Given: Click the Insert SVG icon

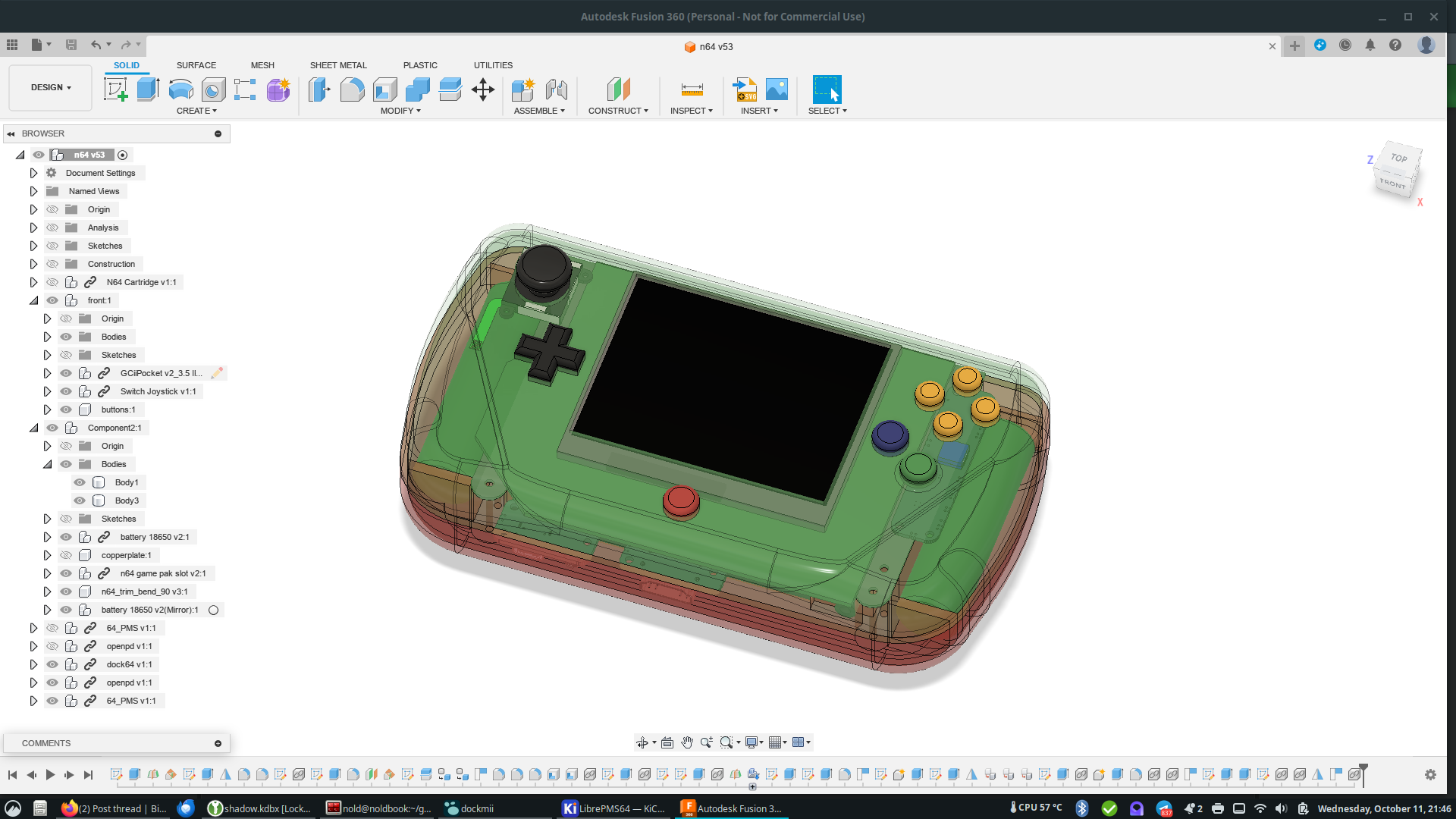Looking at the screenshot, I should click(x=745, y=89).
